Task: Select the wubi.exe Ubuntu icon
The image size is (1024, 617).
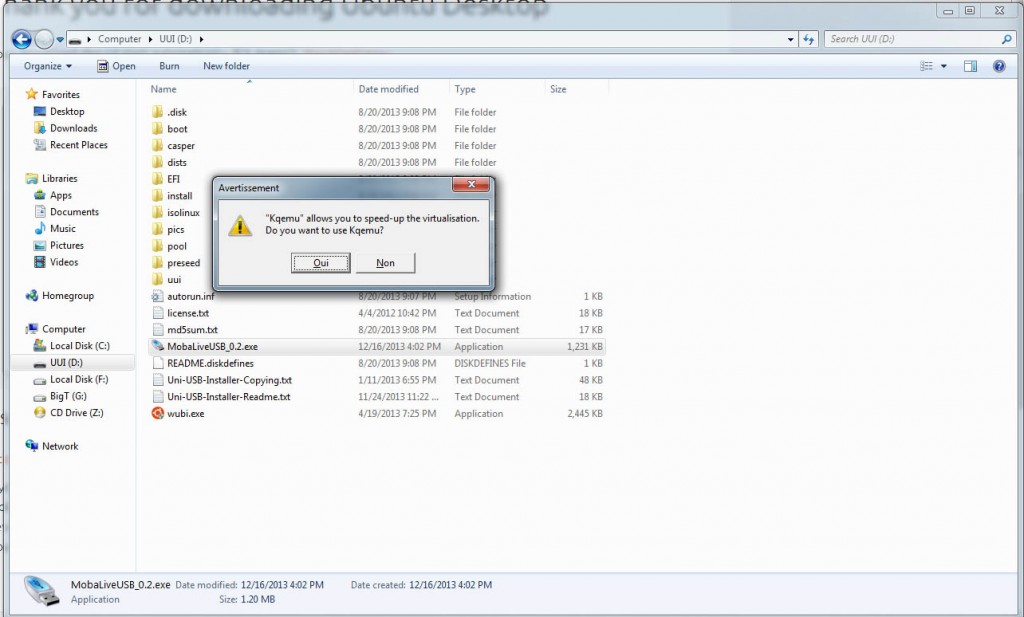Action: 157,413
